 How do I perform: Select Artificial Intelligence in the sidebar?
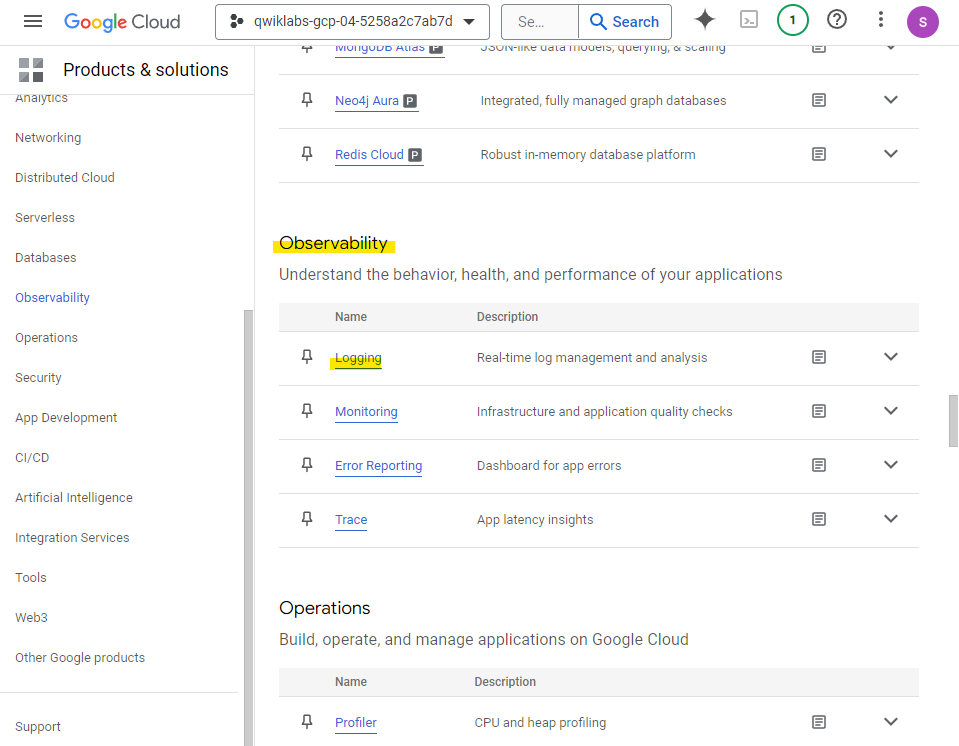click(74, 498)
